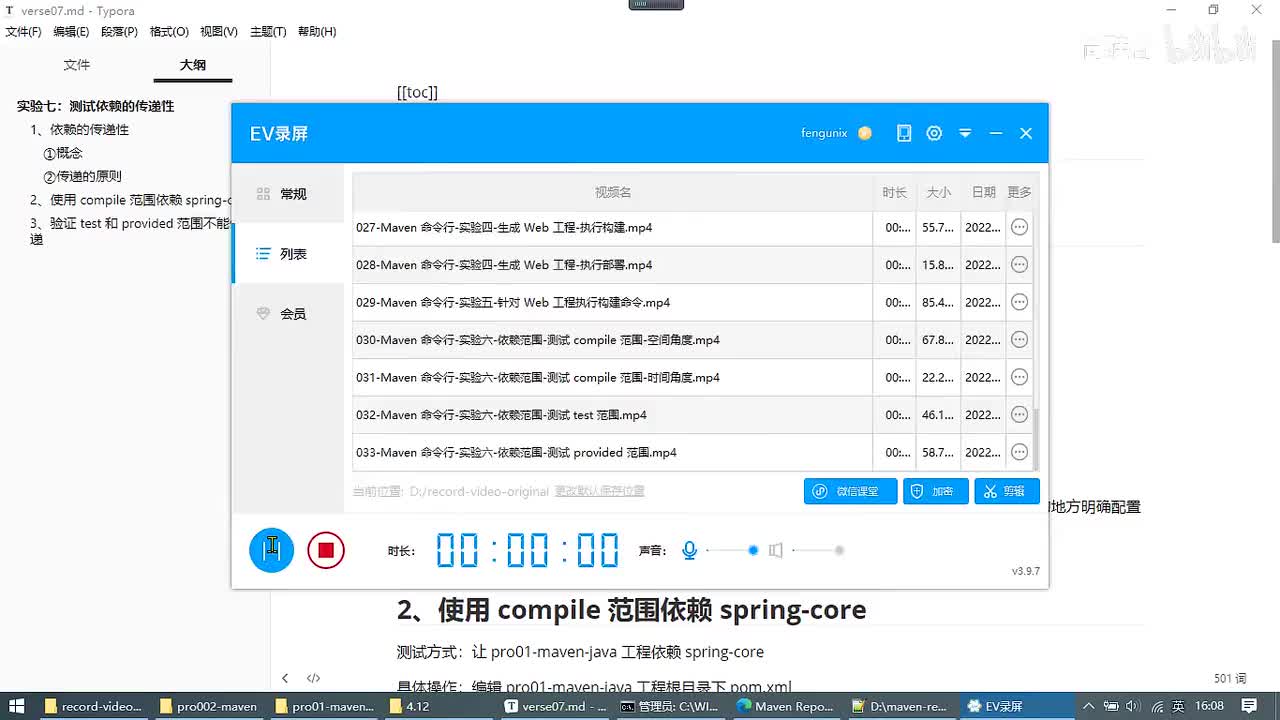This screenshot has height=720, width=1280.
Task: Open more options for video 033
Action: click(1019, 452)
